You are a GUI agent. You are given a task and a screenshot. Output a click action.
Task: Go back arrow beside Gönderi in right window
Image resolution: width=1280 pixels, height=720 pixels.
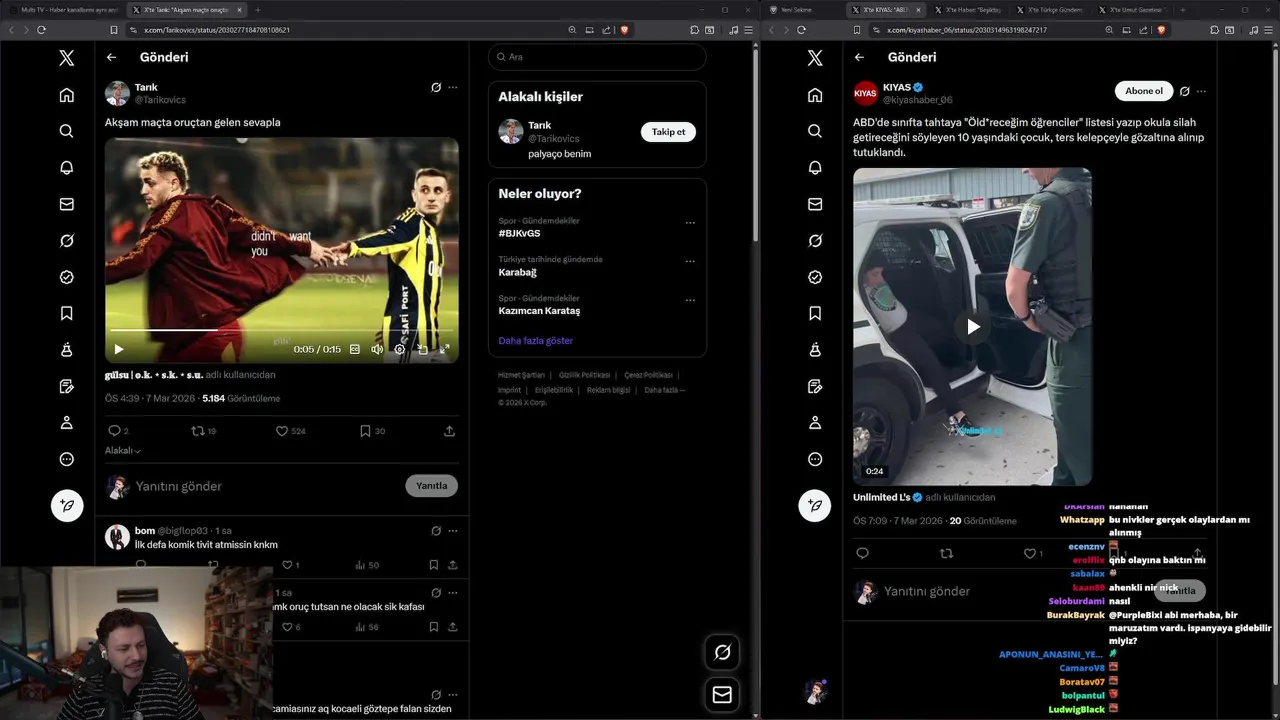pyautogui.click(x=861, y=57)
